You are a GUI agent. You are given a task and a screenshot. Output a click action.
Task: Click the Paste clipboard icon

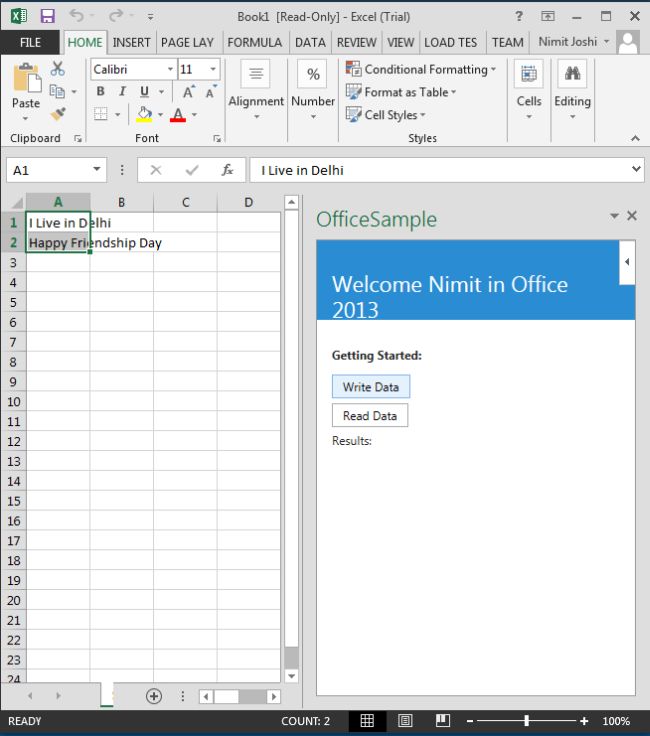[x=27, y=77]
